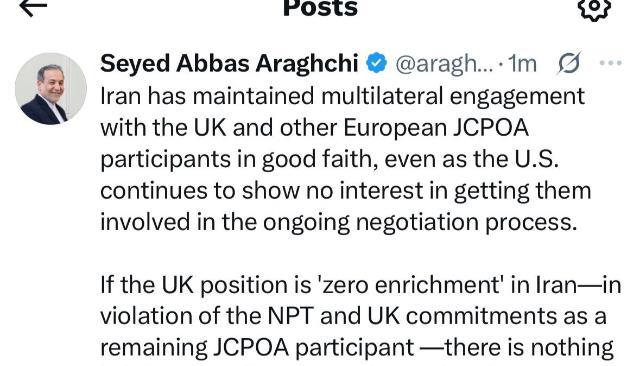Go back using the left arrow
Image resolution: width=640 pixels, height=366 pixels.
point(33,7)
